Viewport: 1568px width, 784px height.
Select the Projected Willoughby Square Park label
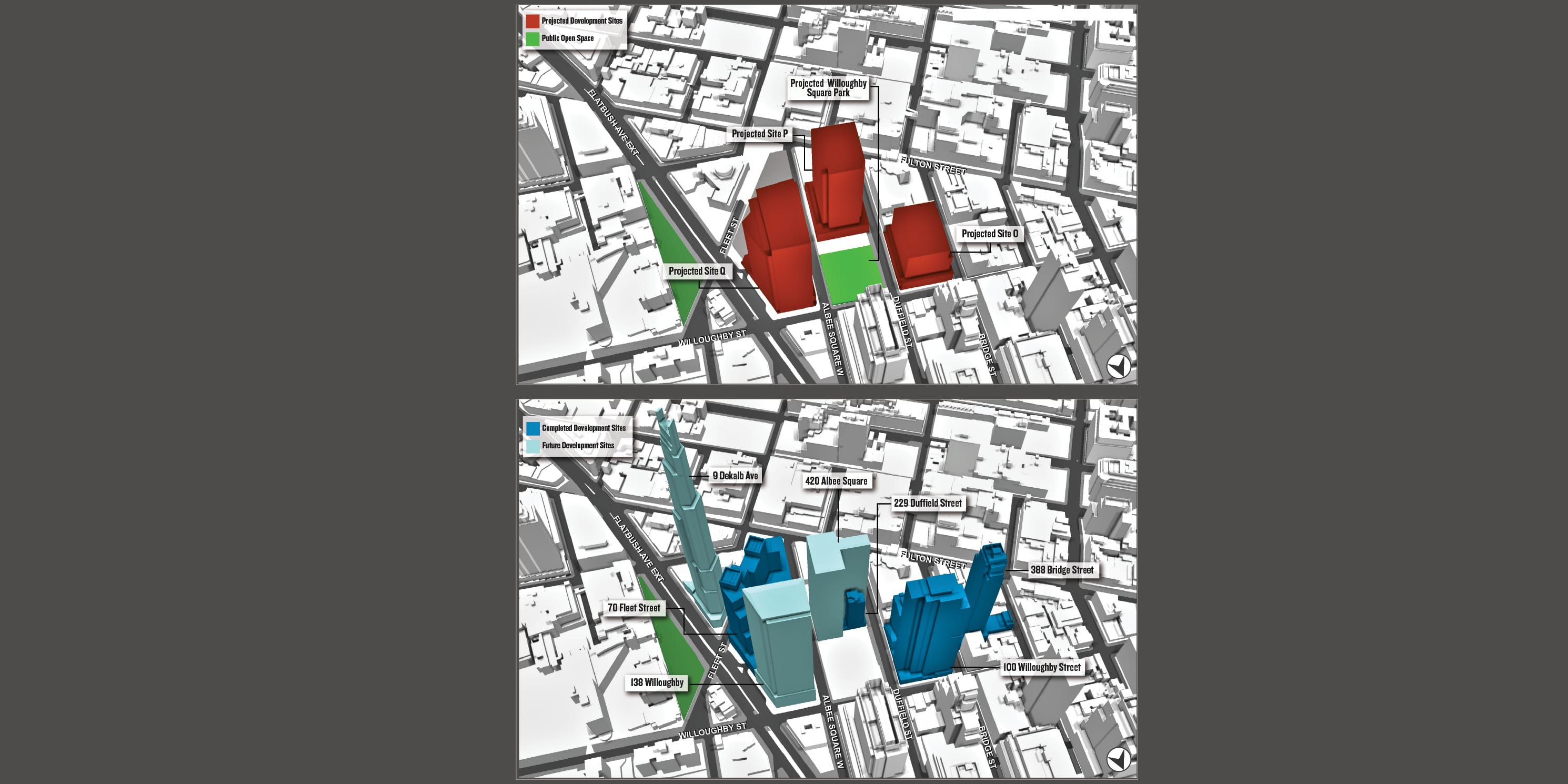828,88
